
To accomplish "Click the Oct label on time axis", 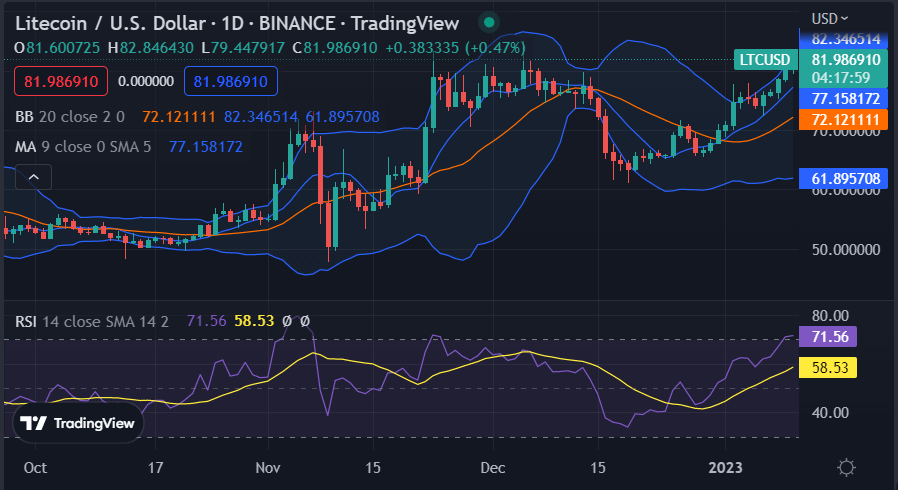I will click(35, 468).
